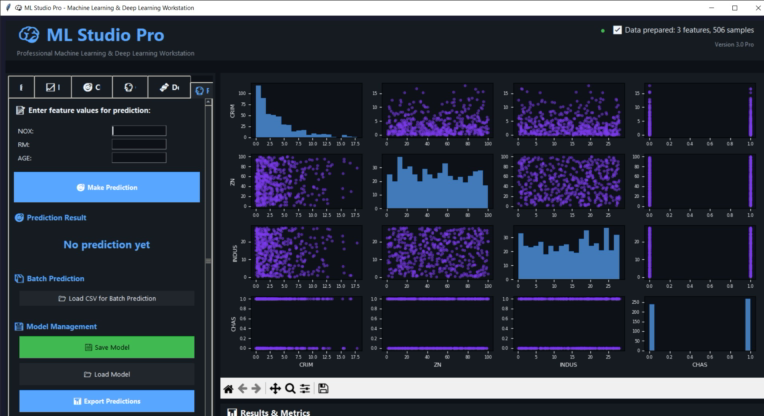This screenshot has width=764, height=416.
Task: Click the left panel scrollbar up arrow
Action: pos(209,102)
